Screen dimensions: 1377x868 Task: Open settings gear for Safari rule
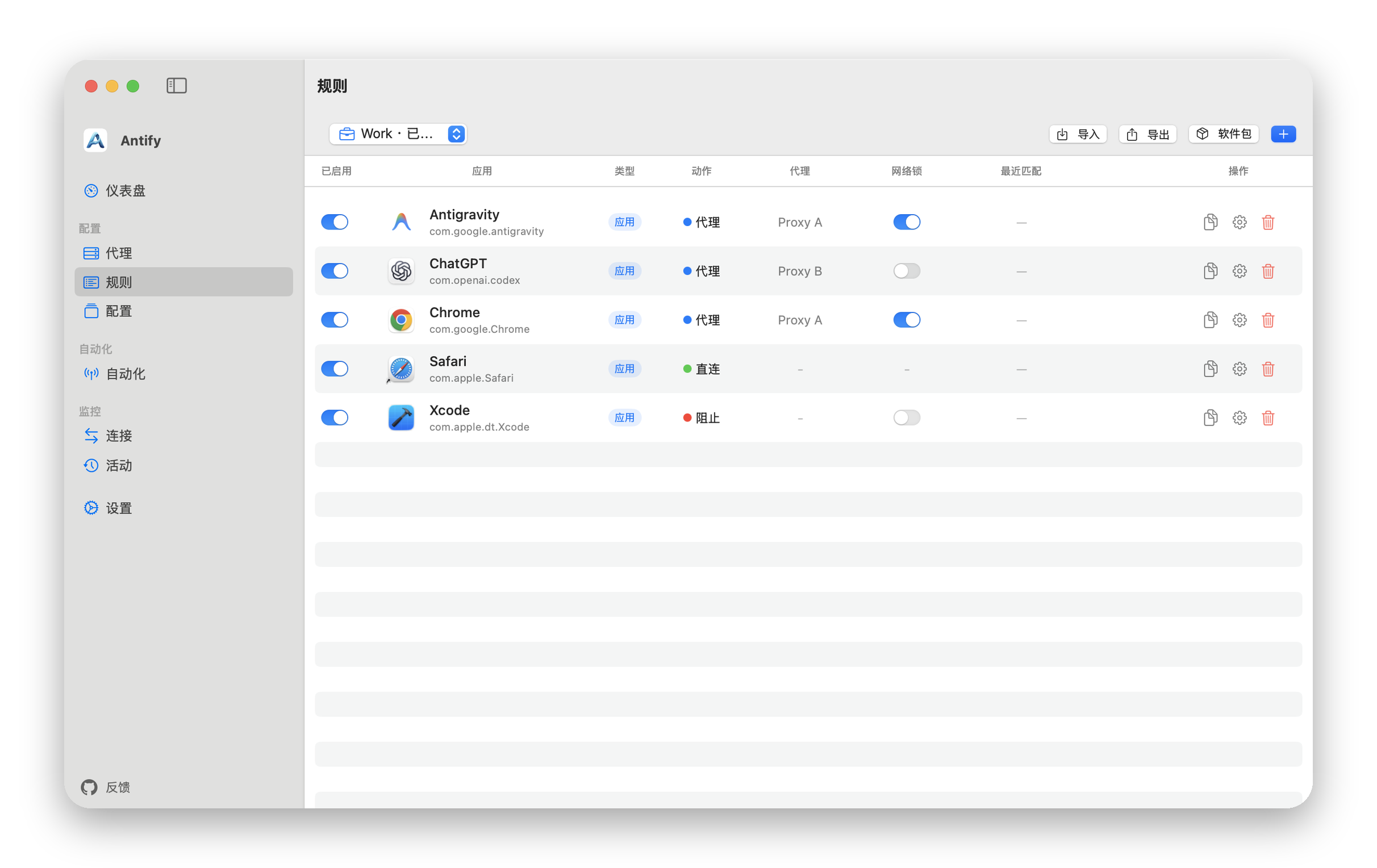pos(1239,369)
